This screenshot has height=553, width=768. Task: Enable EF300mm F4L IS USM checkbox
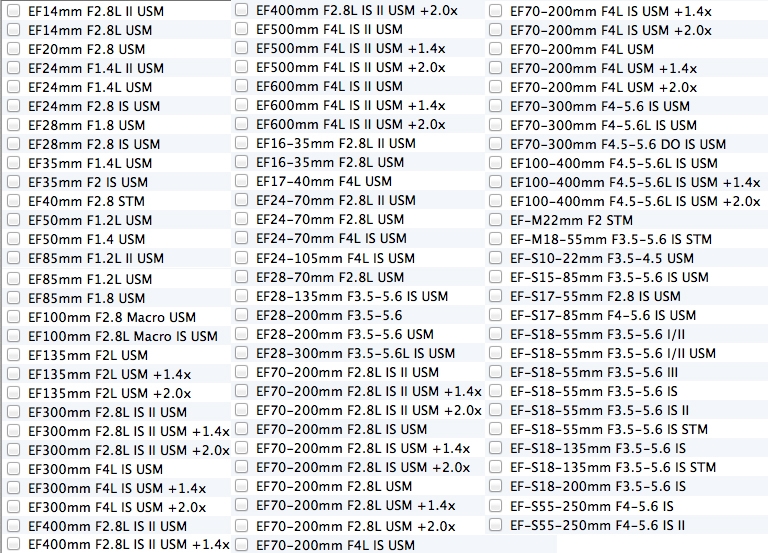click(14, 469)
